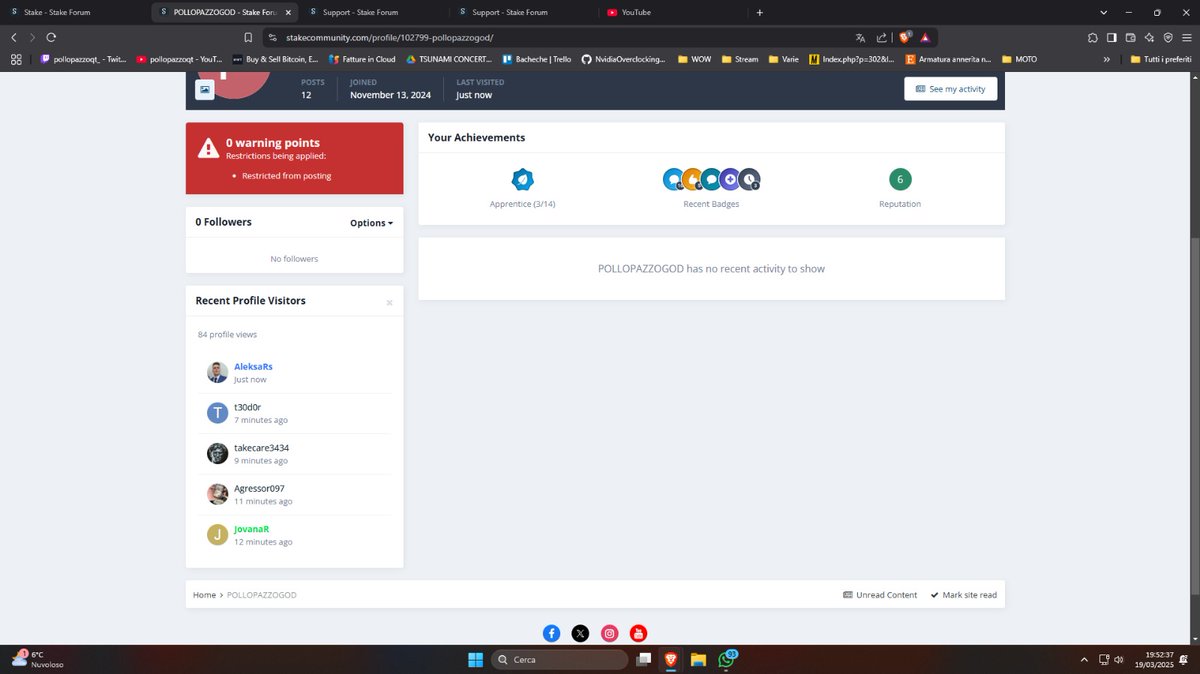Open takecare3434 visitor profile link
1200x674 pixels.
point(261,448)
